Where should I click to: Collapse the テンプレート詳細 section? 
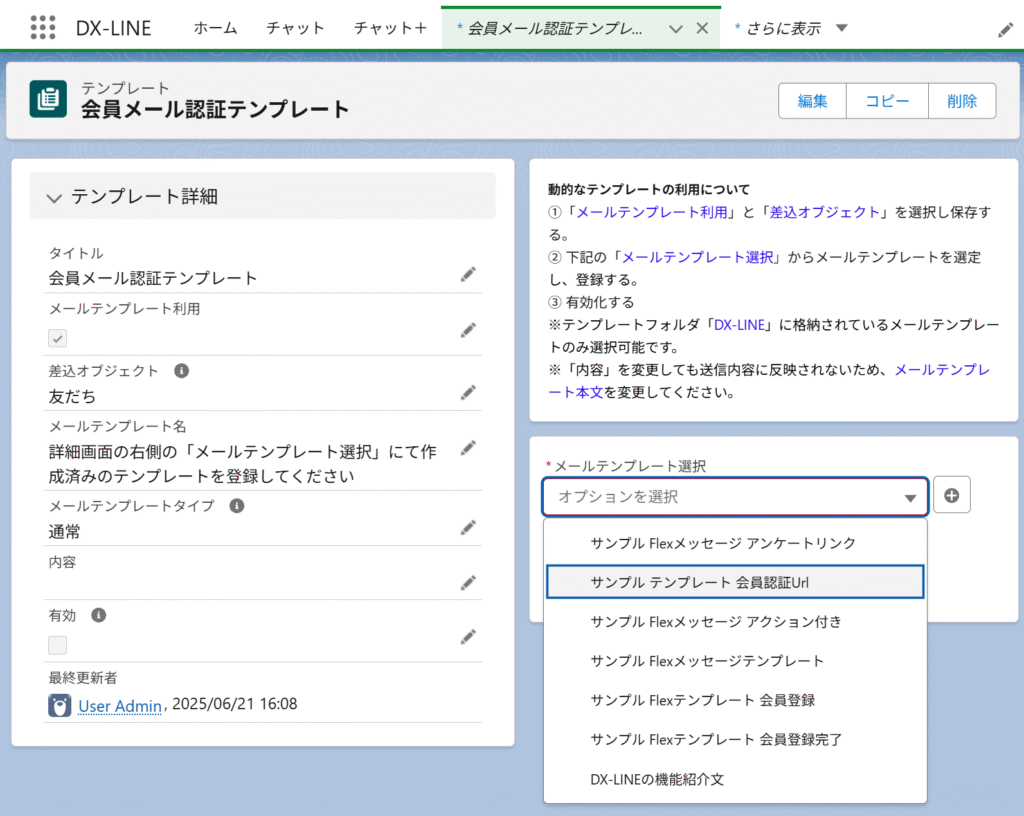54,198
